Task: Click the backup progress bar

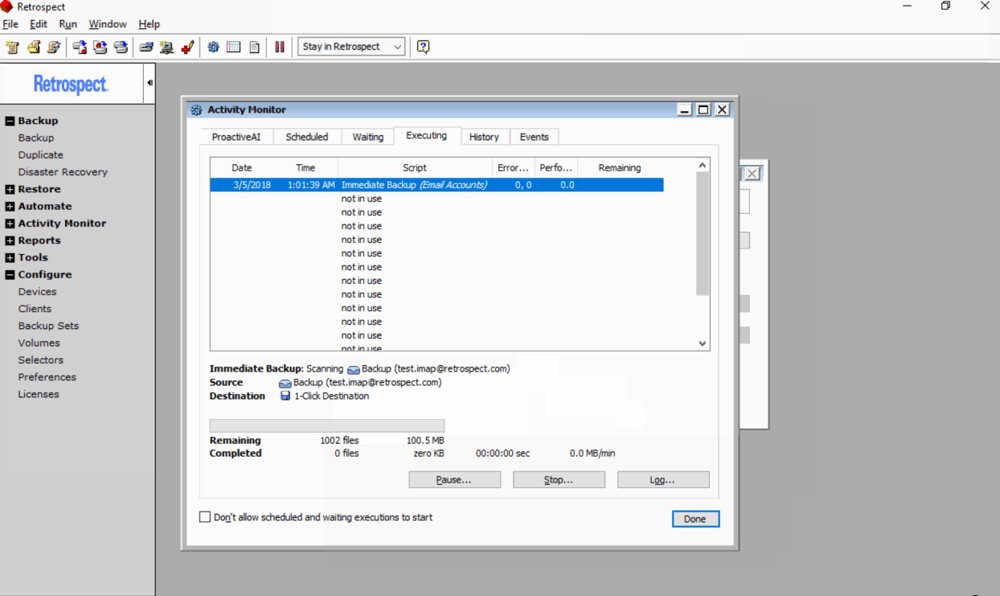Action: tap(327, 425)
